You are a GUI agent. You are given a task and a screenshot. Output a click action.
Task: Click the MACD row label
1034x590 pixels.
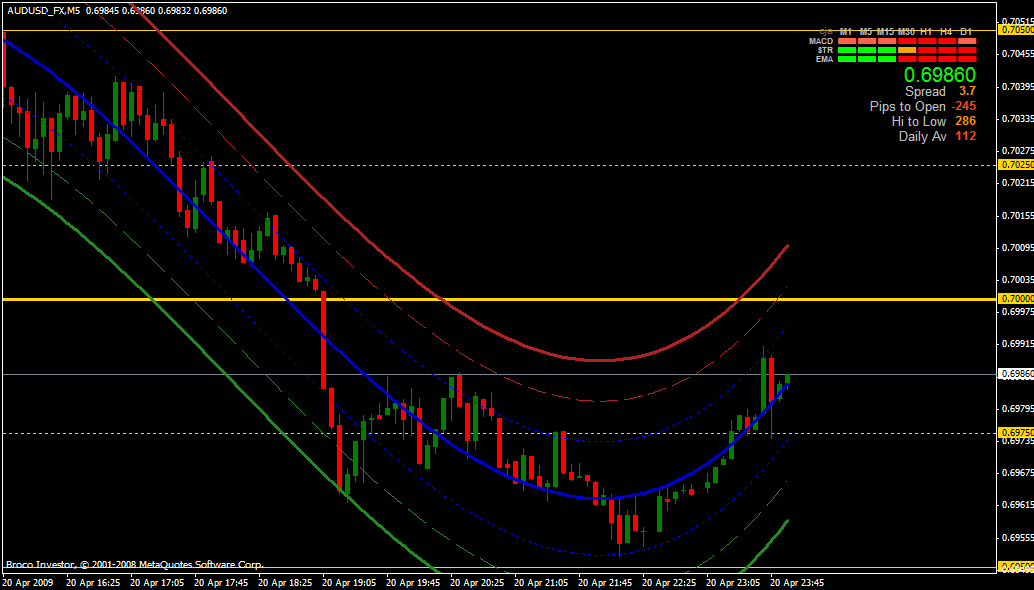[x=821, y=41]
